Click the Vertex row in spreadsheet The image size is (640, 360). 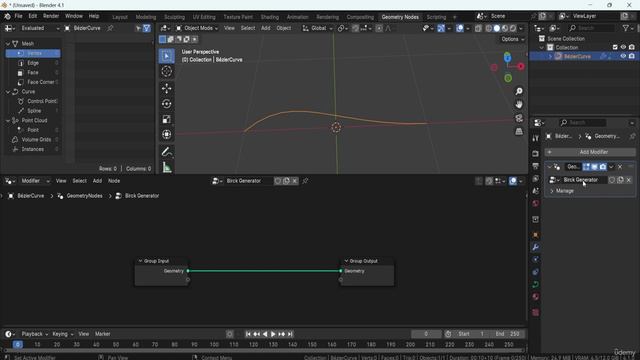(33, 53)
